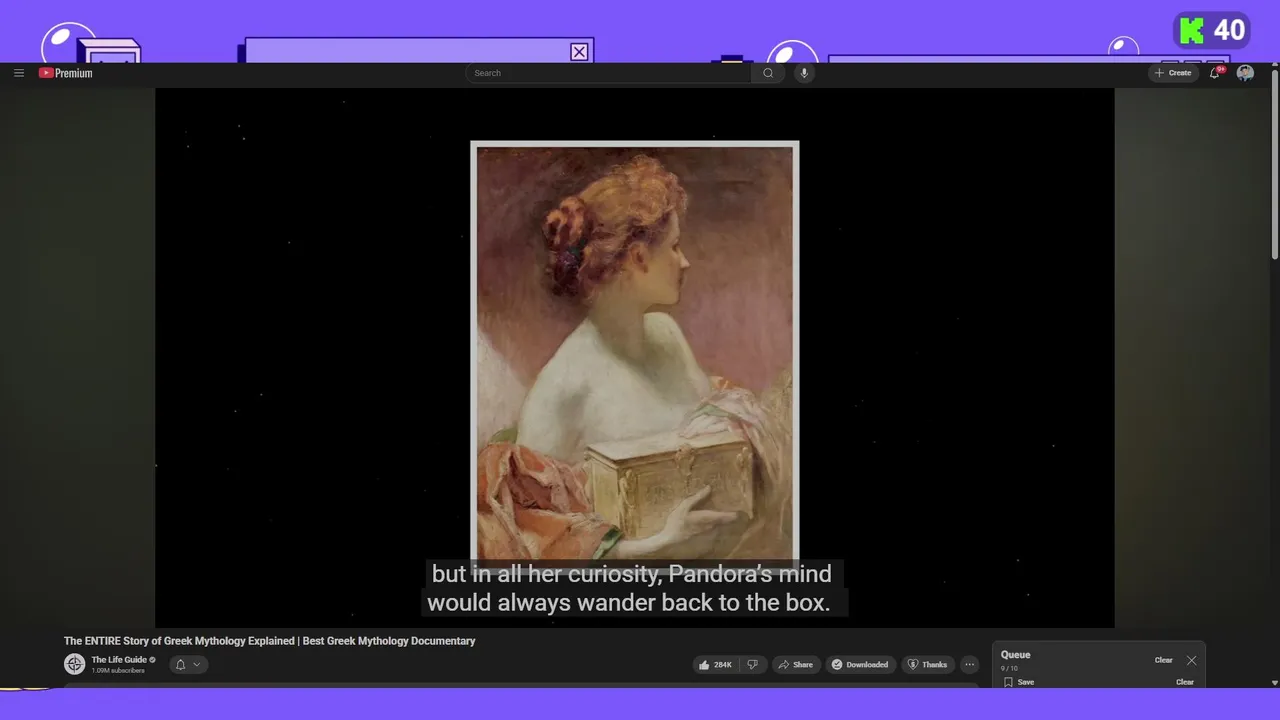Click the page vertical scrollbar
The height and width of the screenshot is (720, 1280).
point(1274,165)
